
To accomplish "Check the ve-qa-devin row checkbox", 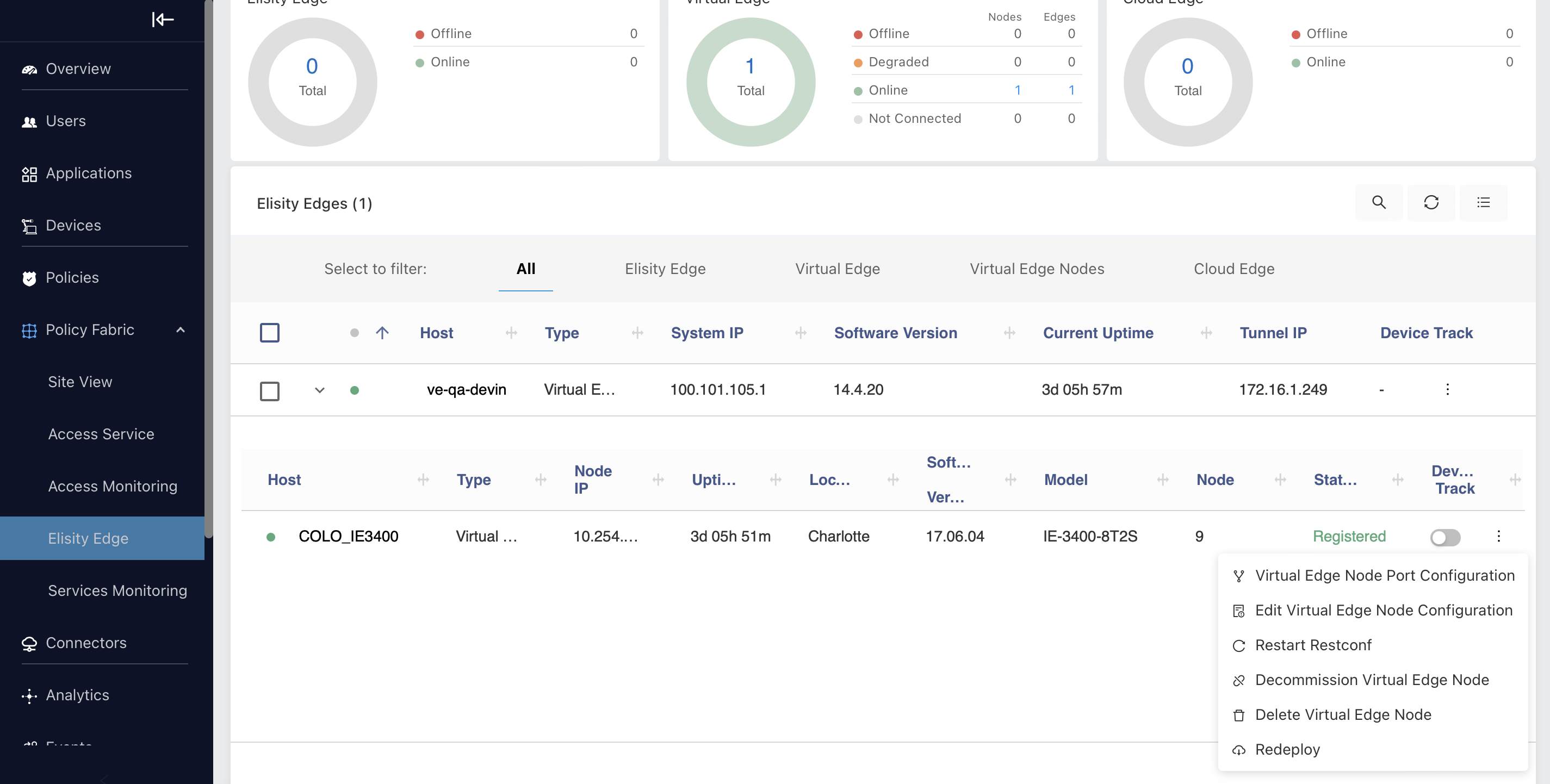I will click(270, 391).
